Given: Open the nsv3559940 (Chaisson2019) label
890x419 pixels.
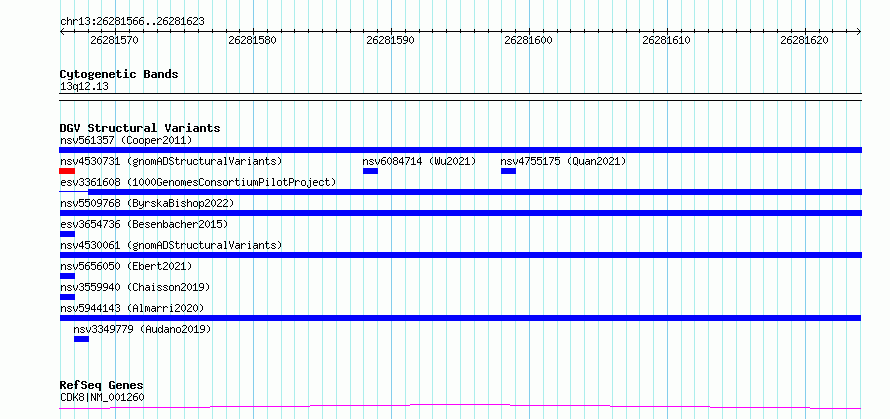Looking at the screenshot, I should 135,287.
